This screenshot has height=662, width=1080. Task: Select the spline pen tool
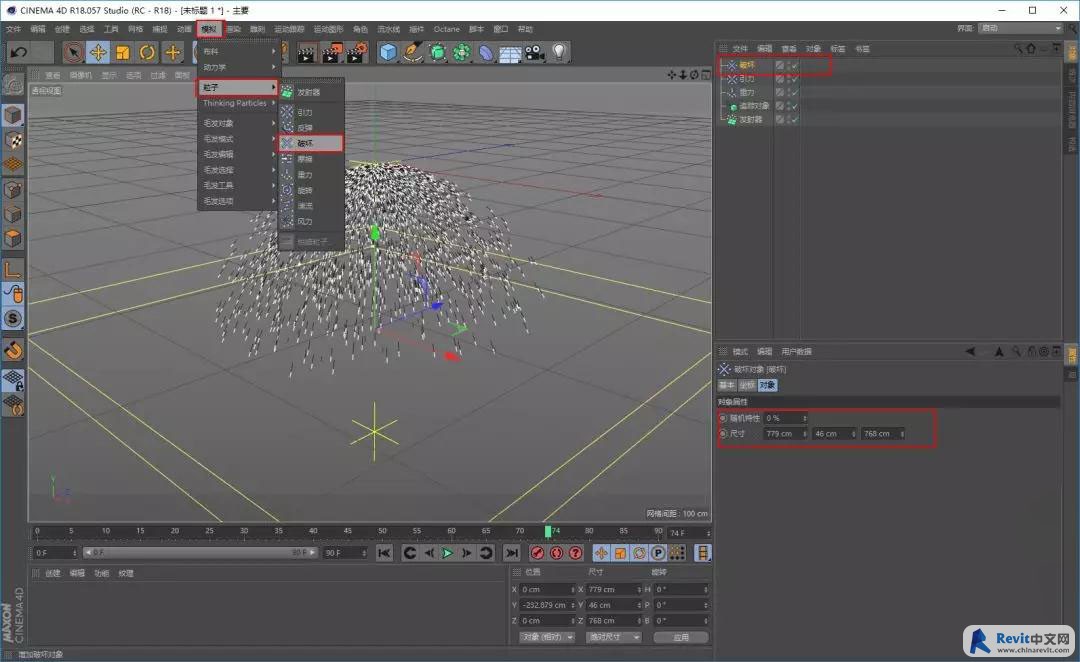click(x=413, y=52)
